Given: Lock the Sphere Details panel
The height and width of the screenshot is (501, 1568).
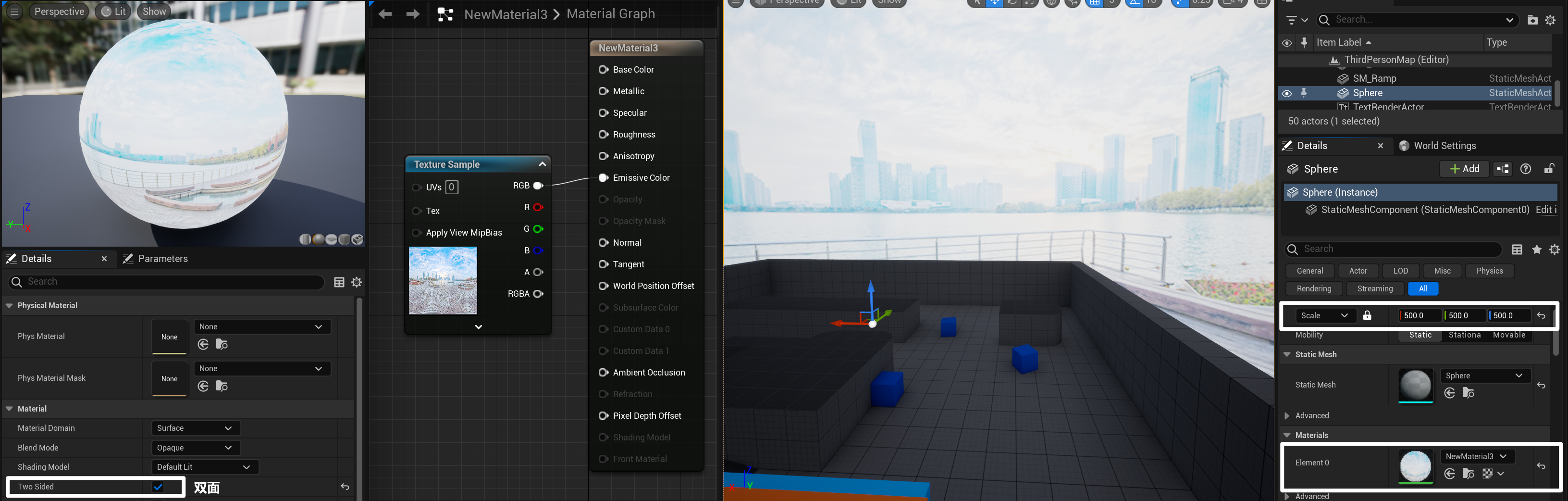Looking at the screenshot, I should pos(1548,169).
